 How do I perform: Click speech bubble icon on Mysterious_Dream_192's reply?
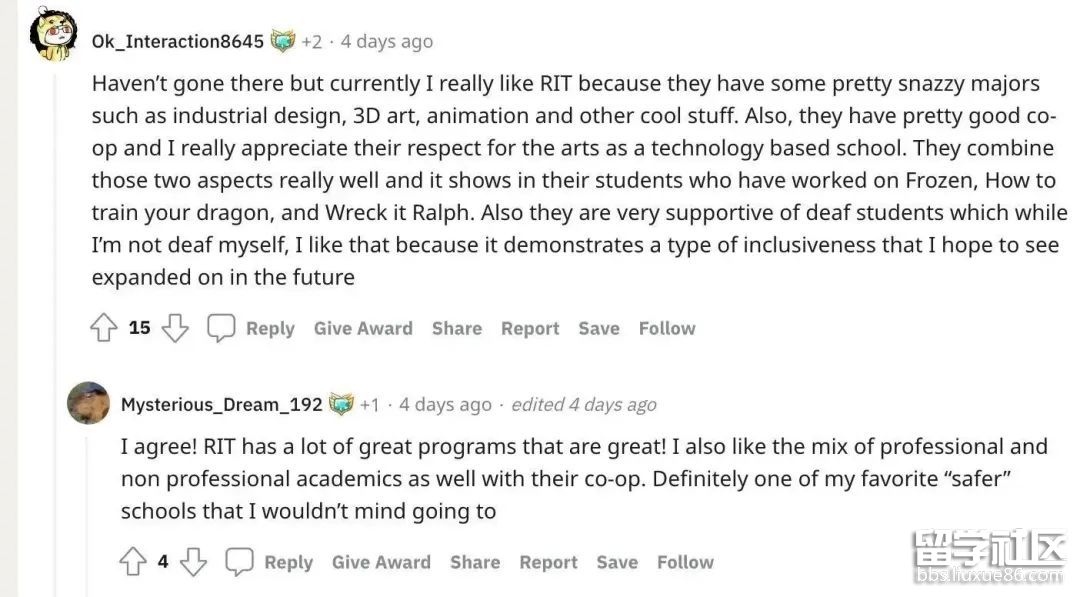click(239, 562)
